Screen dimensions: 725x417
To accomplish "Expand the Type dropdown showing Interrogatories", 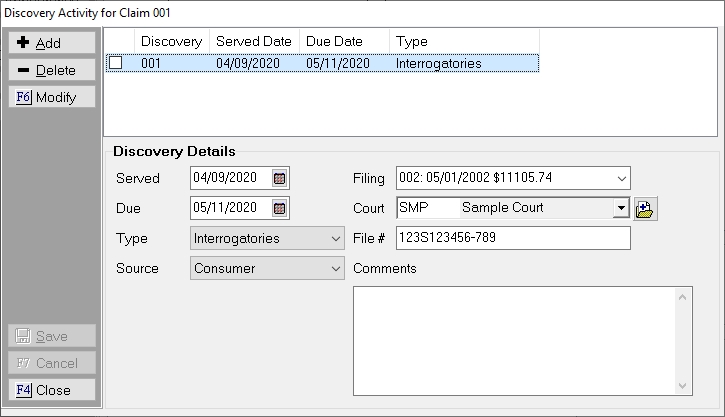I will click(x=335, y=239).
